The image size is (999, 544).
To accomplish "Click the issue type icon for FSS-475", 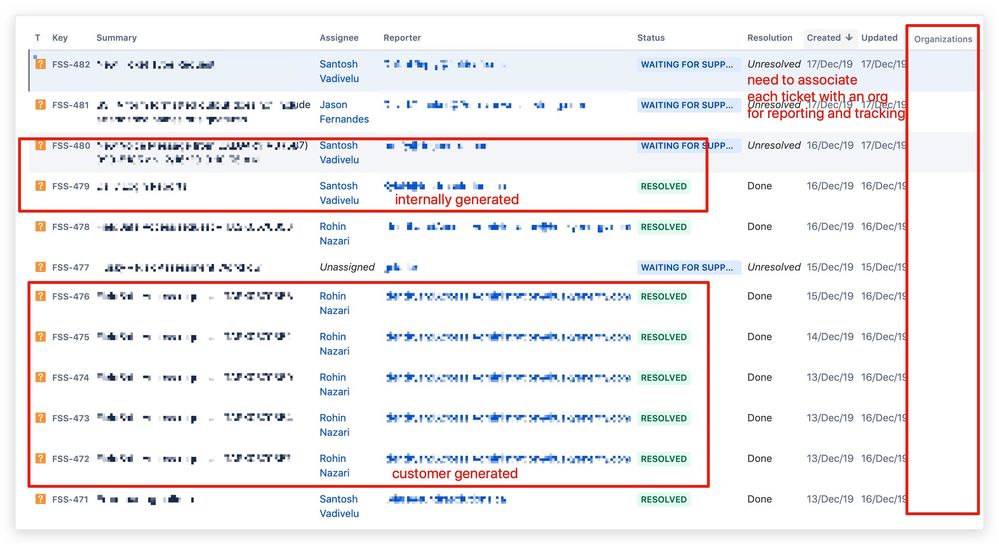I will point(40,336).
